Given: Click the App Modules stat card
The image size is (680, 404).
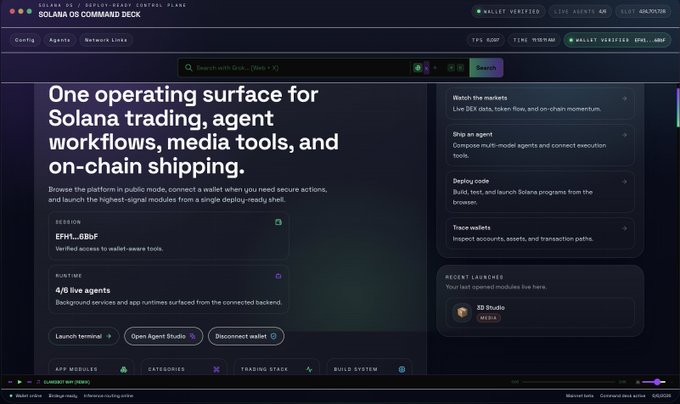Looking at the screenshot, I should pos(91,367).
